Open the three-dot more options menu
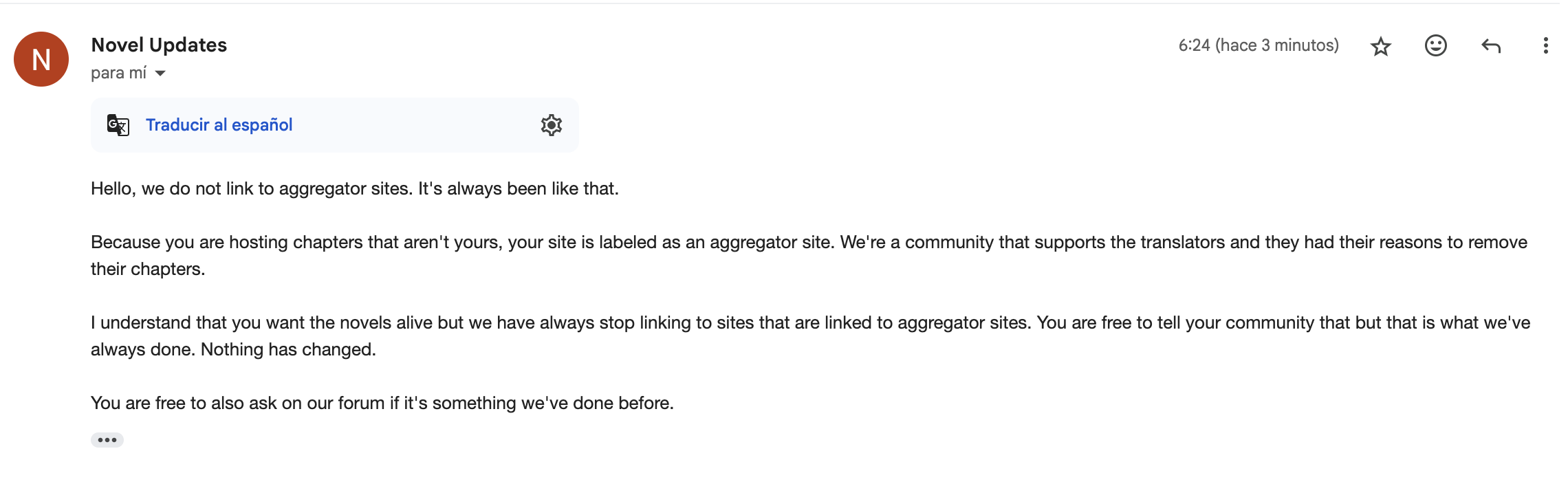Viewport: 1568px width, 495px height. pos(1545,45)
